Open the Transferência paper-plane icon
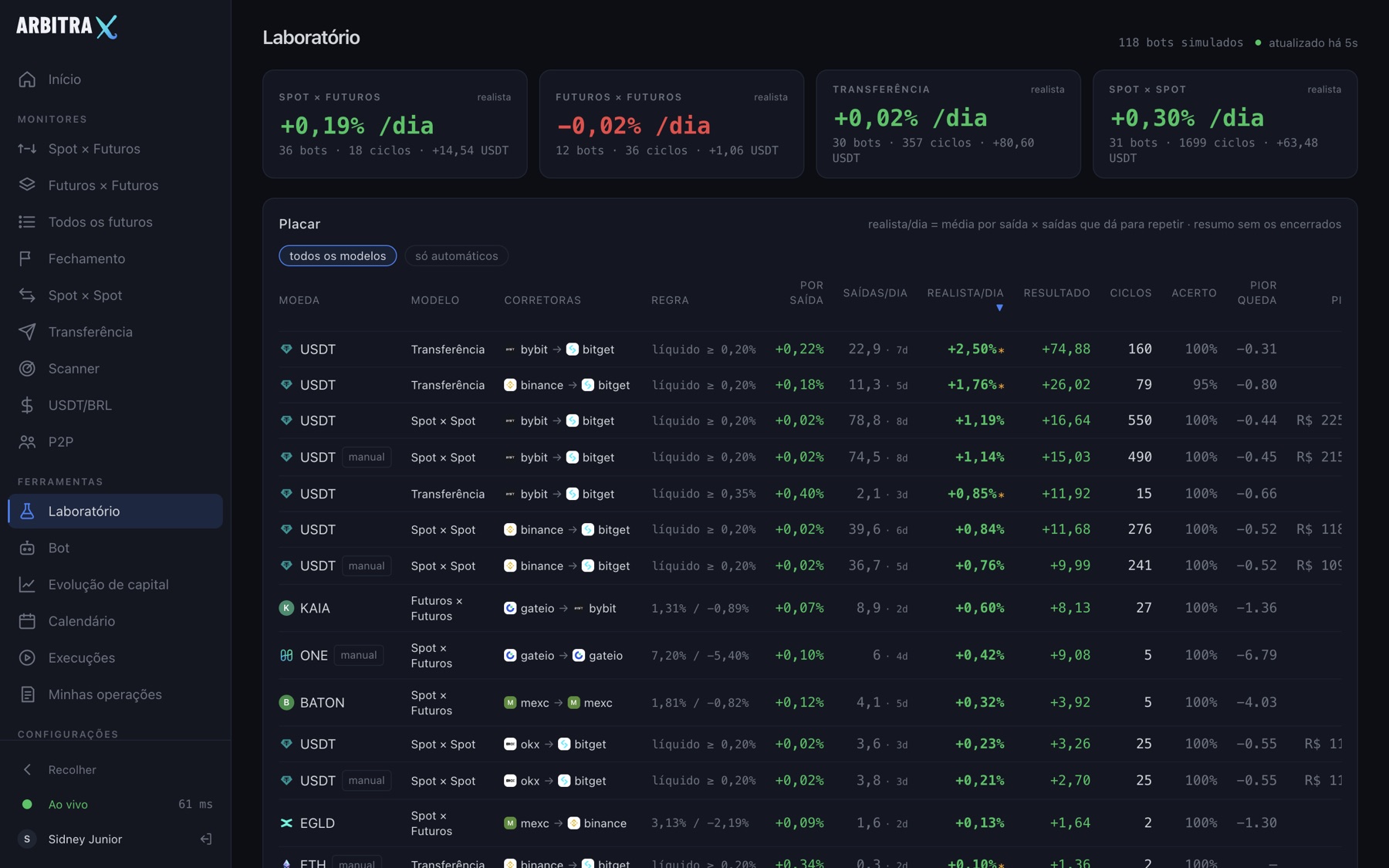 [27, 332]
